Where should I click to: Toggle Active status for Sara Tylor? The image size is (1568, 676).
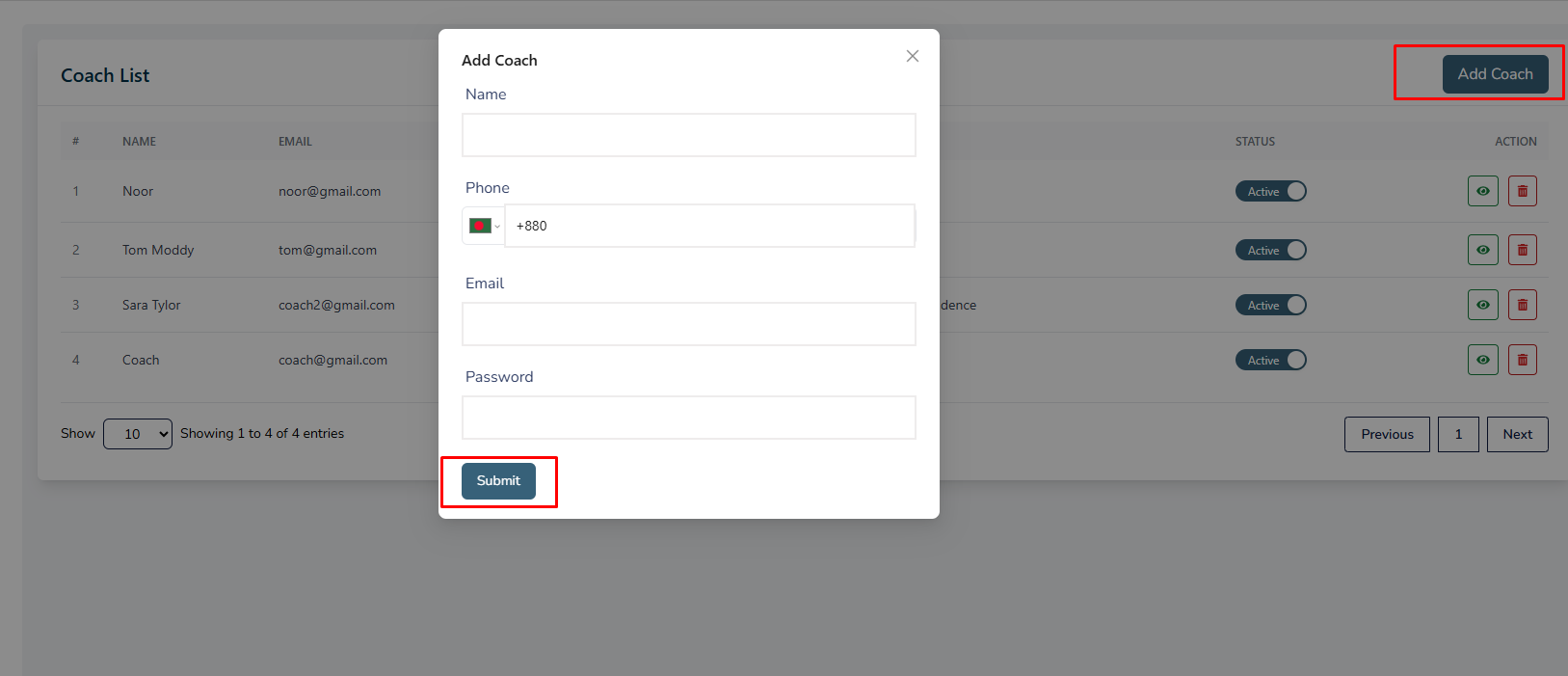point(1271,305)
